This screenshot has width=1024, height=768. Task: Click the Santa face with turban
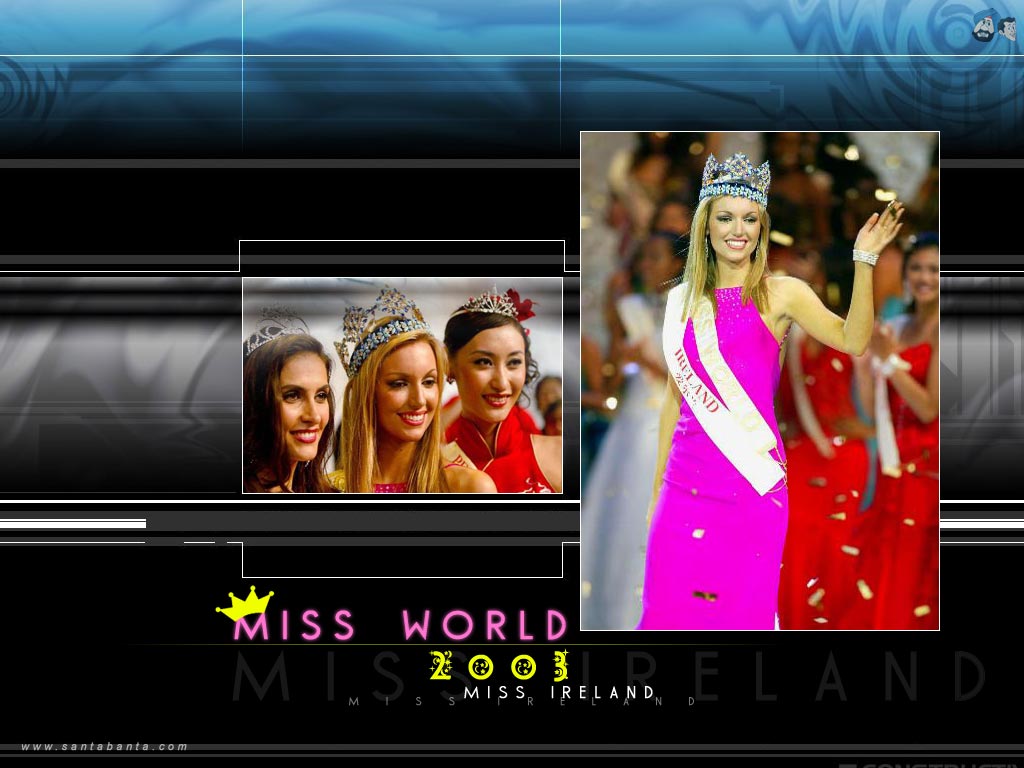click(985, 27)
